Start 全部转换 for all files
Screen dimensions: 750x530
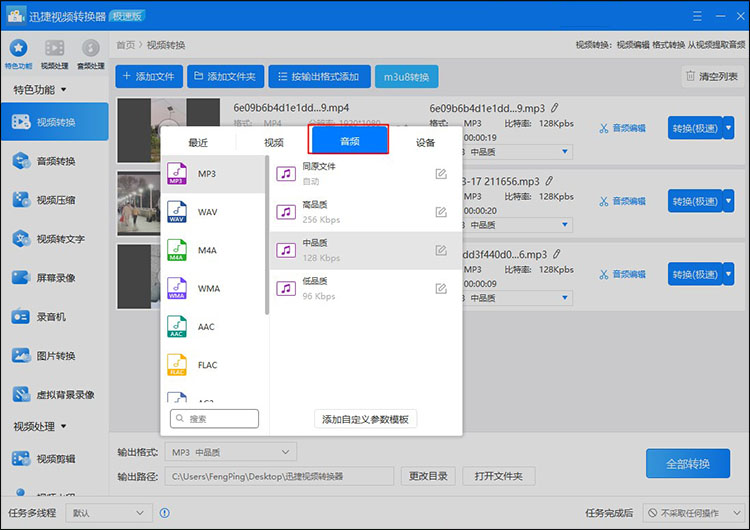pyautogui.click(x=688, y=464)
